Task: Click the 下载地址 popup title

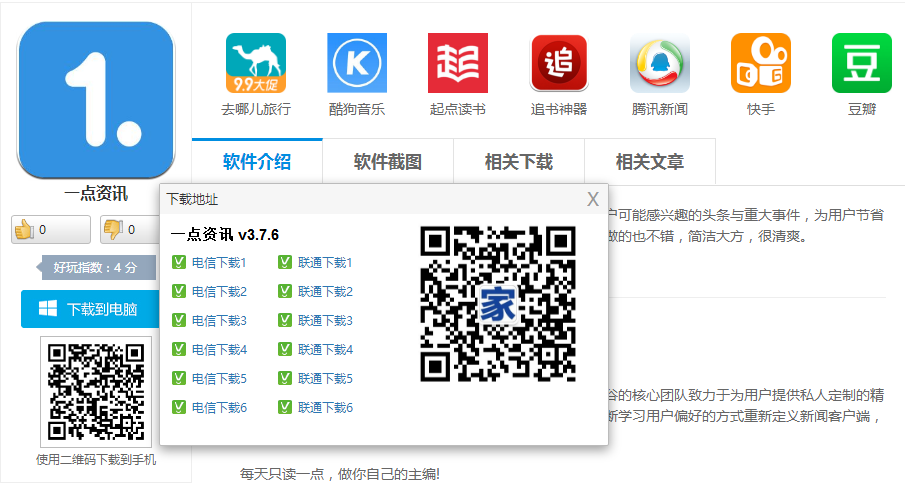Action: point(192,200)
